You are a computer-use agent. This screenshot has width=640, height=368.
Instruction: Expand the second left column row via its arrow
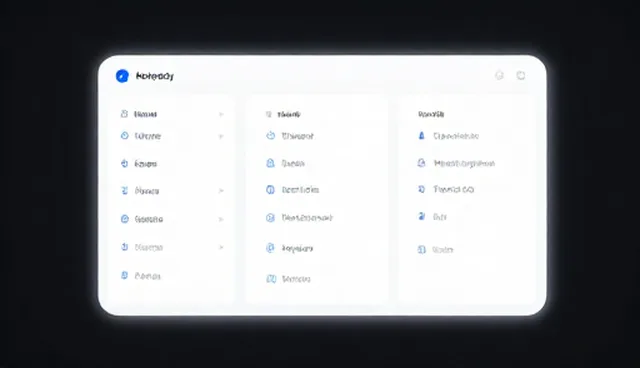pyautogui.click(x=221, y=136)
